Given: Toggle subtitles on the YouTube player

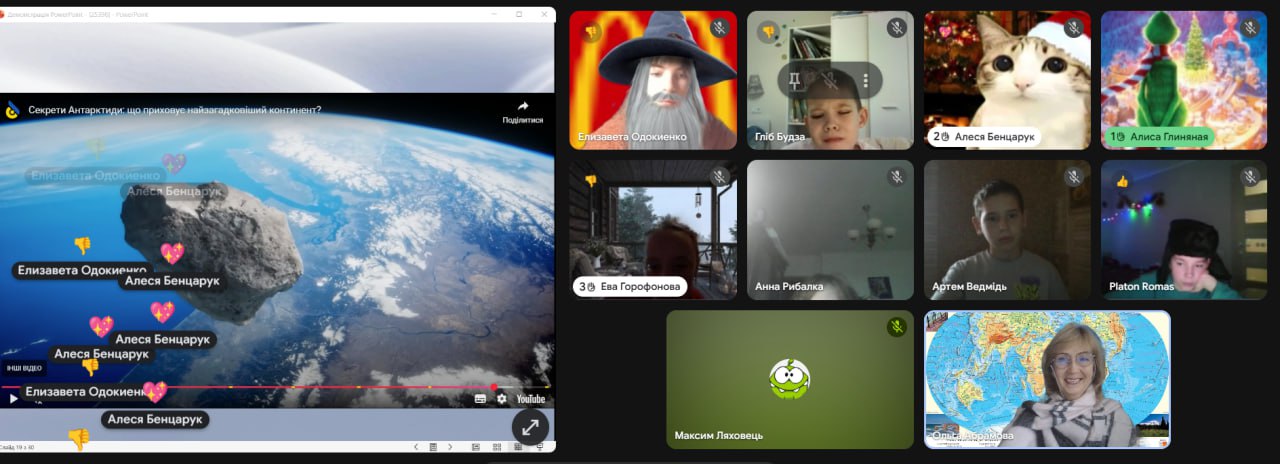Looking at the screenshot, I should point(480,399).
